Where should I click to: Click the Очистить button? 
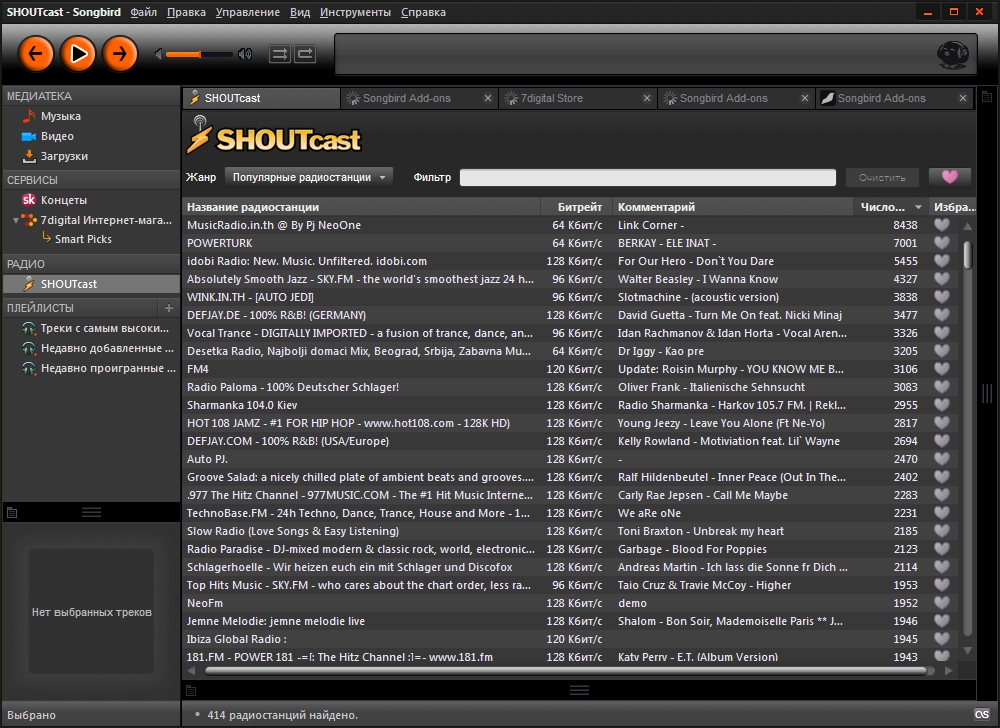pos(882,178)
